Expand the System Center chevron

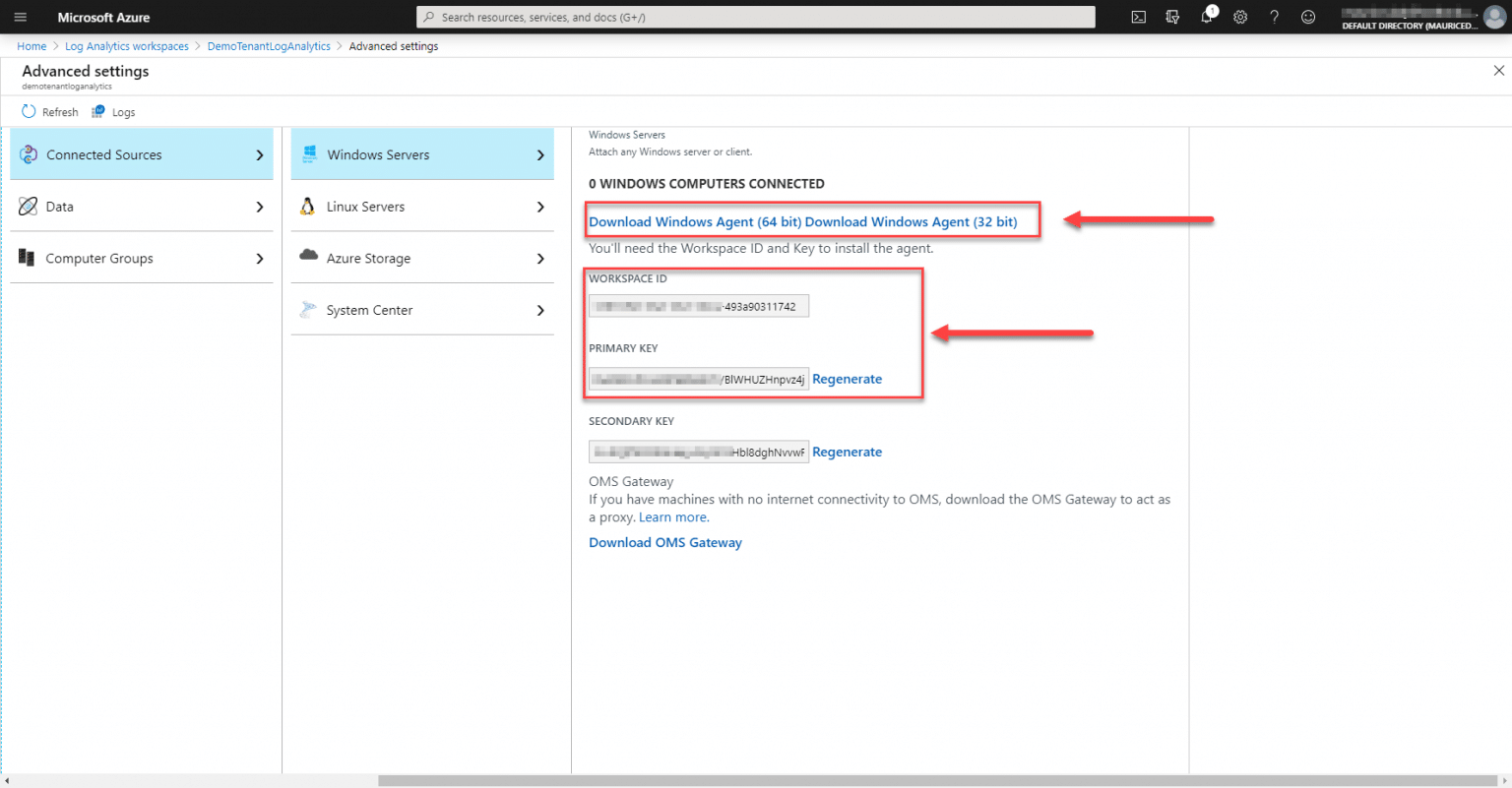[540, 309]
